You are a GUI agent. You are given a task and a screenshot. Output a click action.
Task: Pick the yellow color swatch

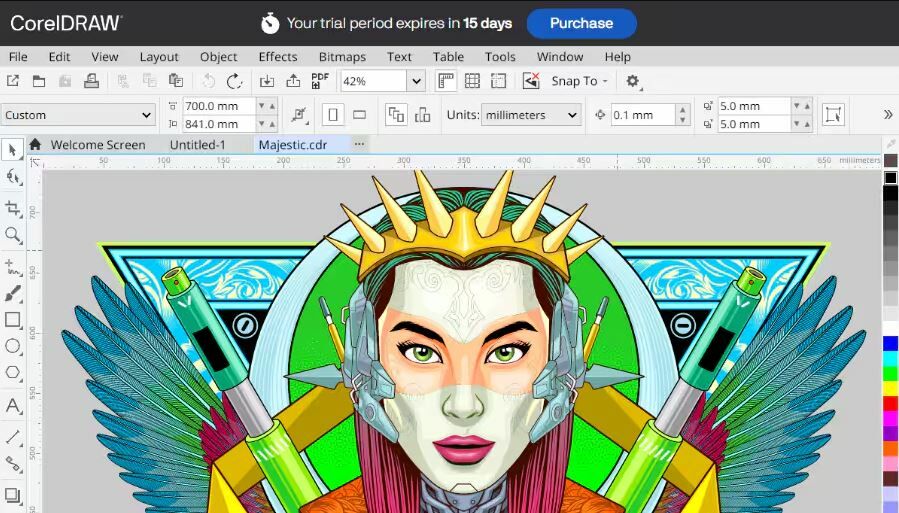point(890,389)
